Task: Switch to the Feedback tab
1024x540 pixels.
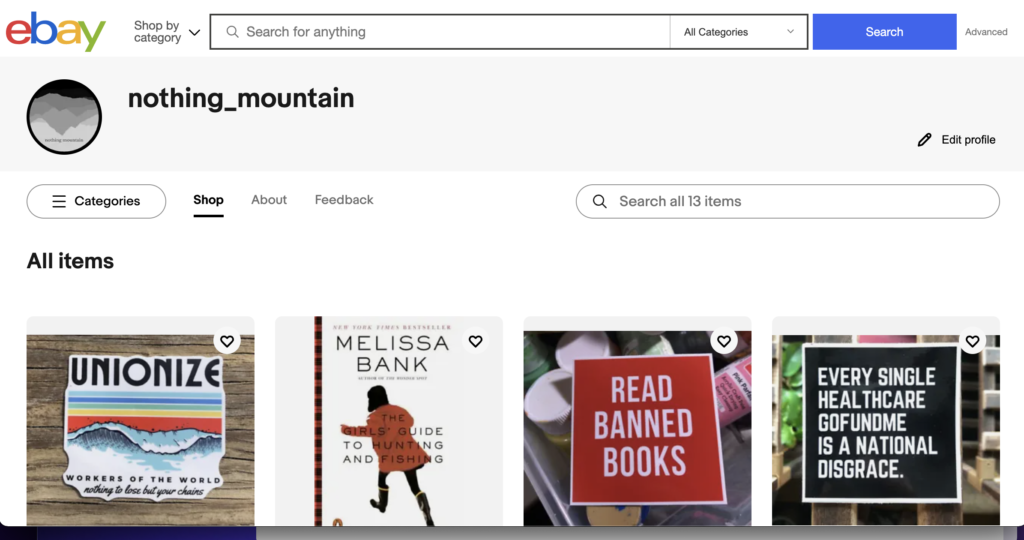Action: pos(344,200)
